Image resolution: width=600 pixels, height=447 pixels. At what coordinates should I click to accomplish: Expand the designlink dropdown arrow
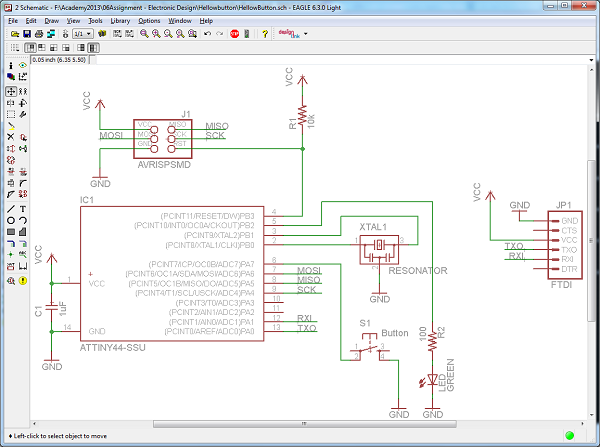tap(305, 34)
